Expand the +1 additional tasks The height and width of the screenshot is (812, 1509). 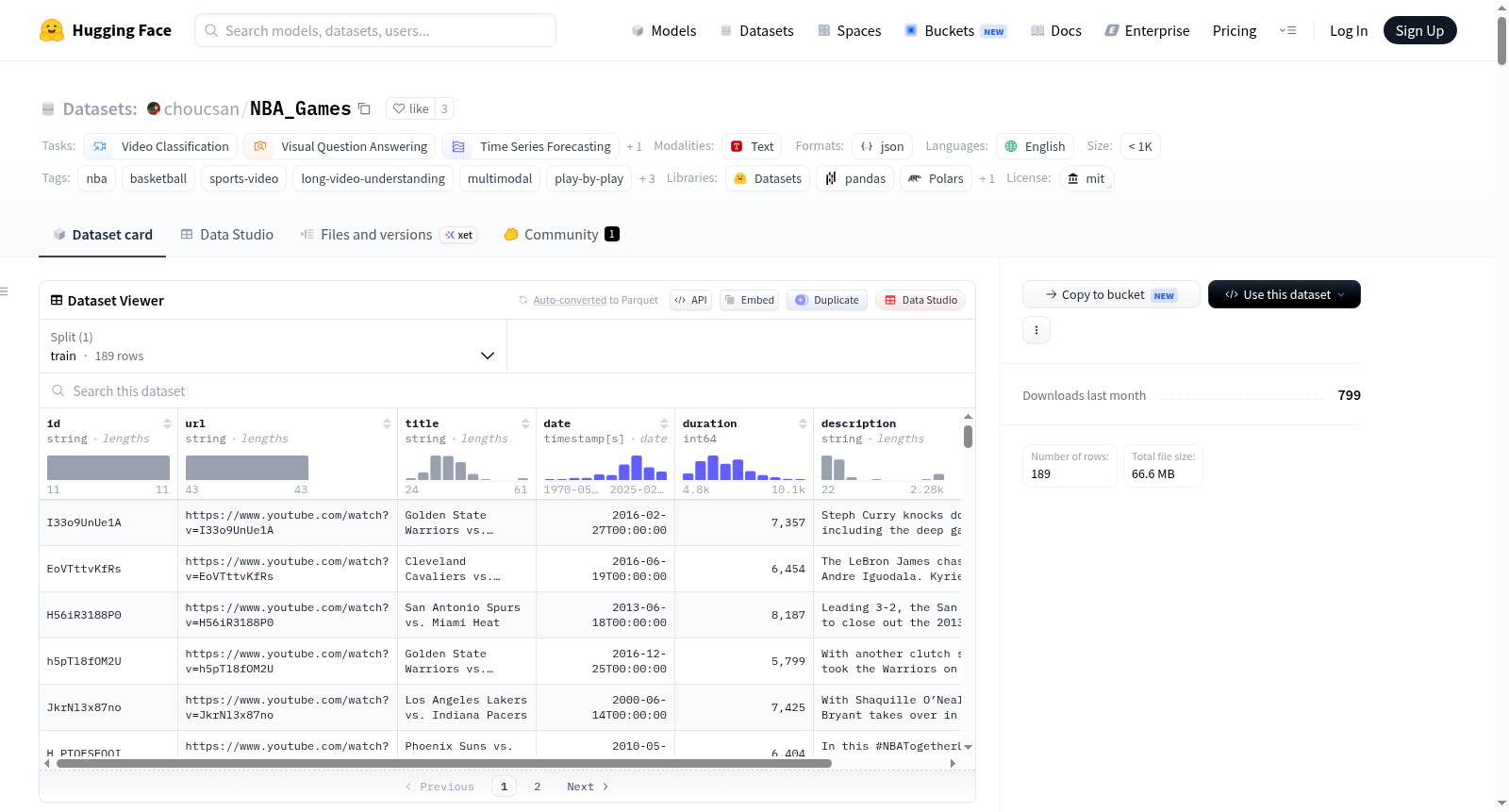(635, 147)
